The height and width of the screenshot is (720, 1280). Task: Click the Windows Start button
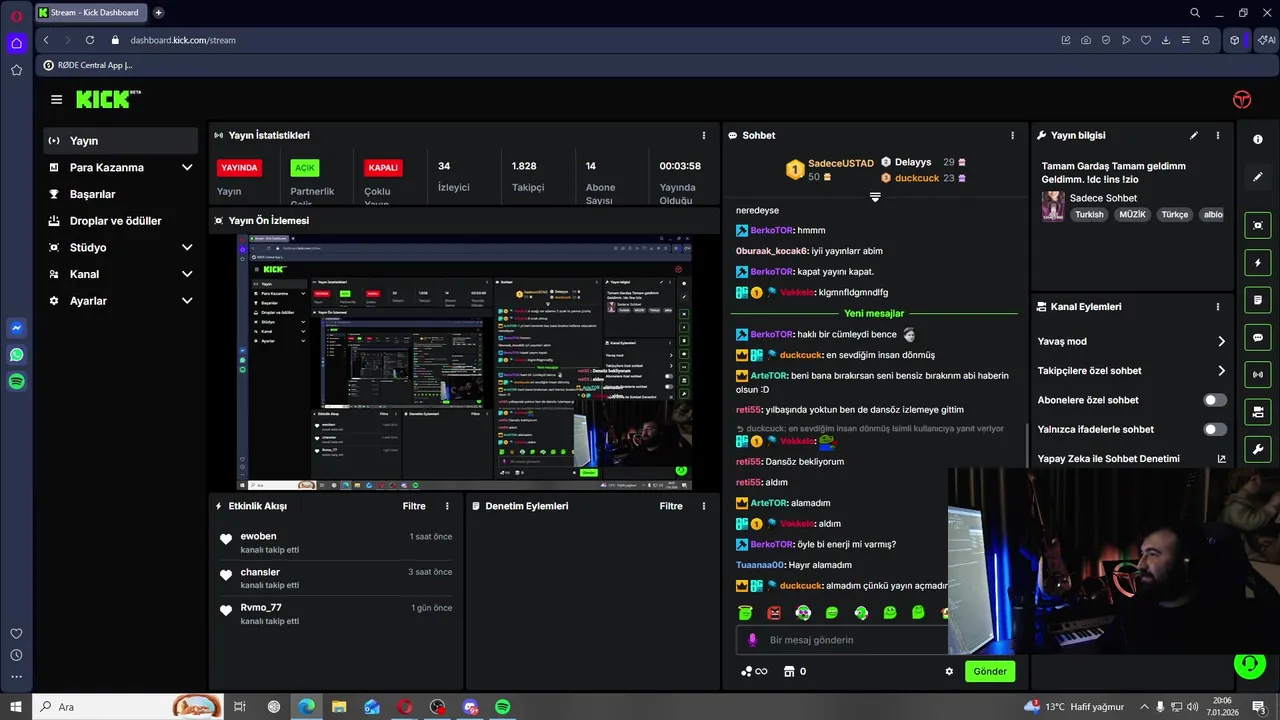[x=16, y=707]
